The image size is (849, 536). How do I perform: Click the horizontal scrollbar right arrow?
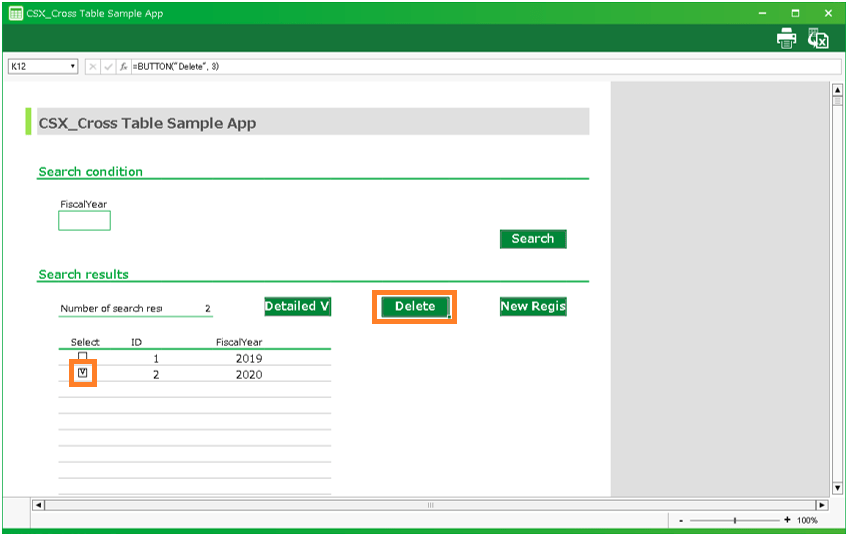(x=822, y=505)
